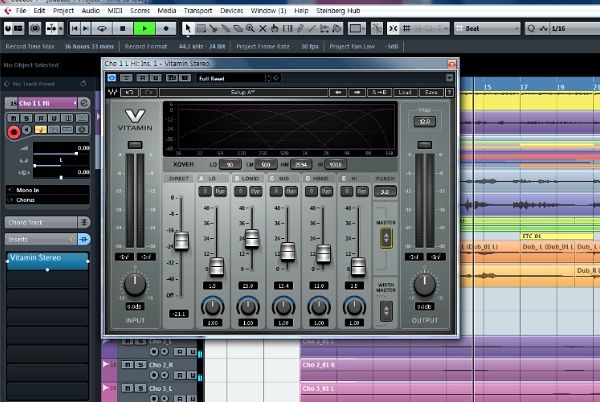600x402 pixels.
Task: Stop the transport
Action: [x=123, y=28]
